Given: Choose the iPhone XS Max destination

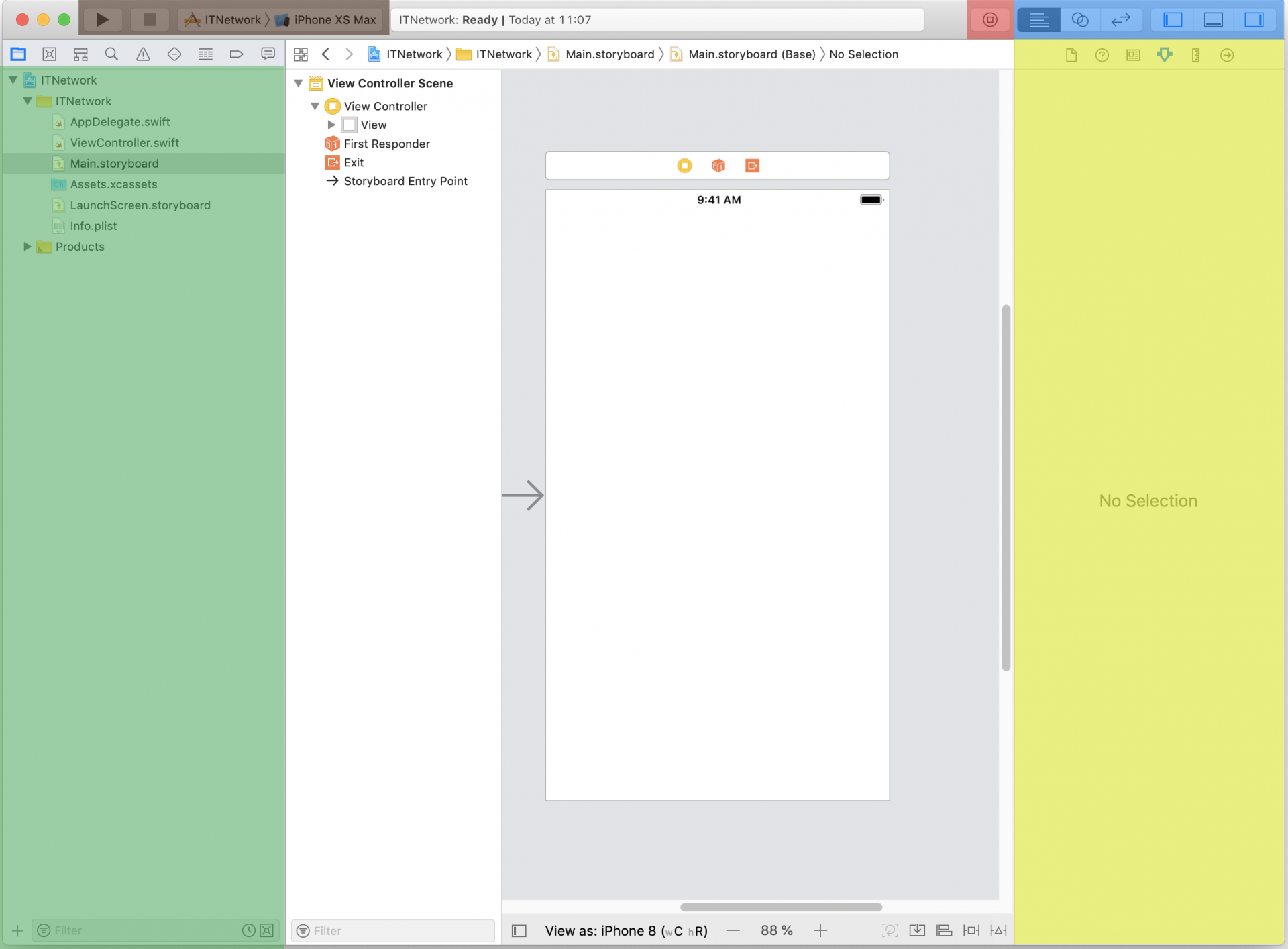Looking at the screenshot, I should click(327, 19).
